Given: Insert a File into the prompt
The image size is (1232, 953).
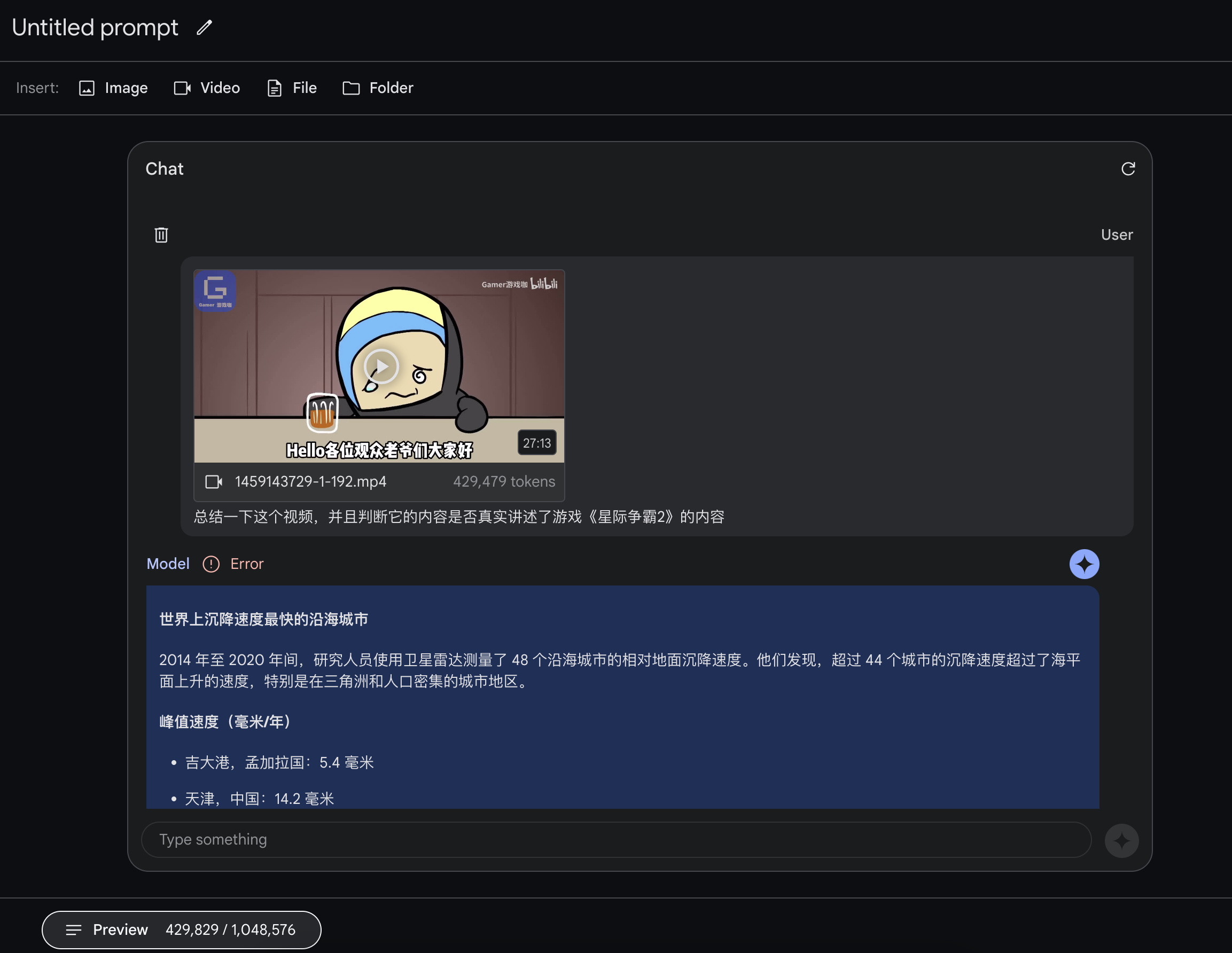Looking at the screenshot, I should point(292,88).
